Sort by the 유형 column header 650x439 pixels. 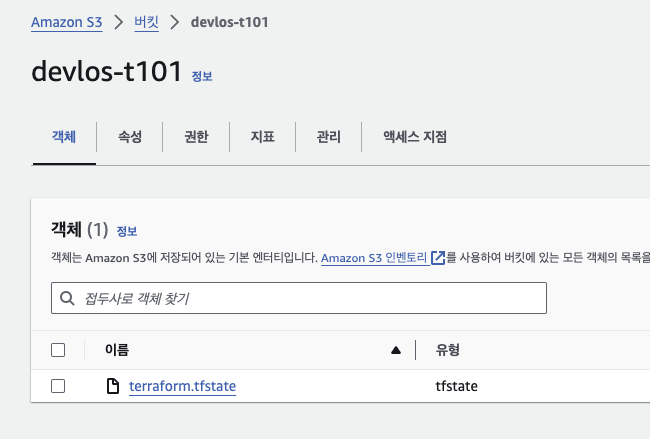(x=447, y=350)
